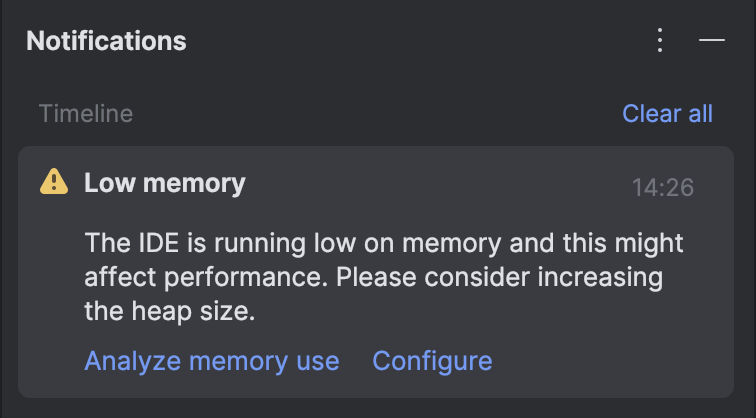
Task: Click 'Clear all' next to Timeline
Action: (667, 114)
